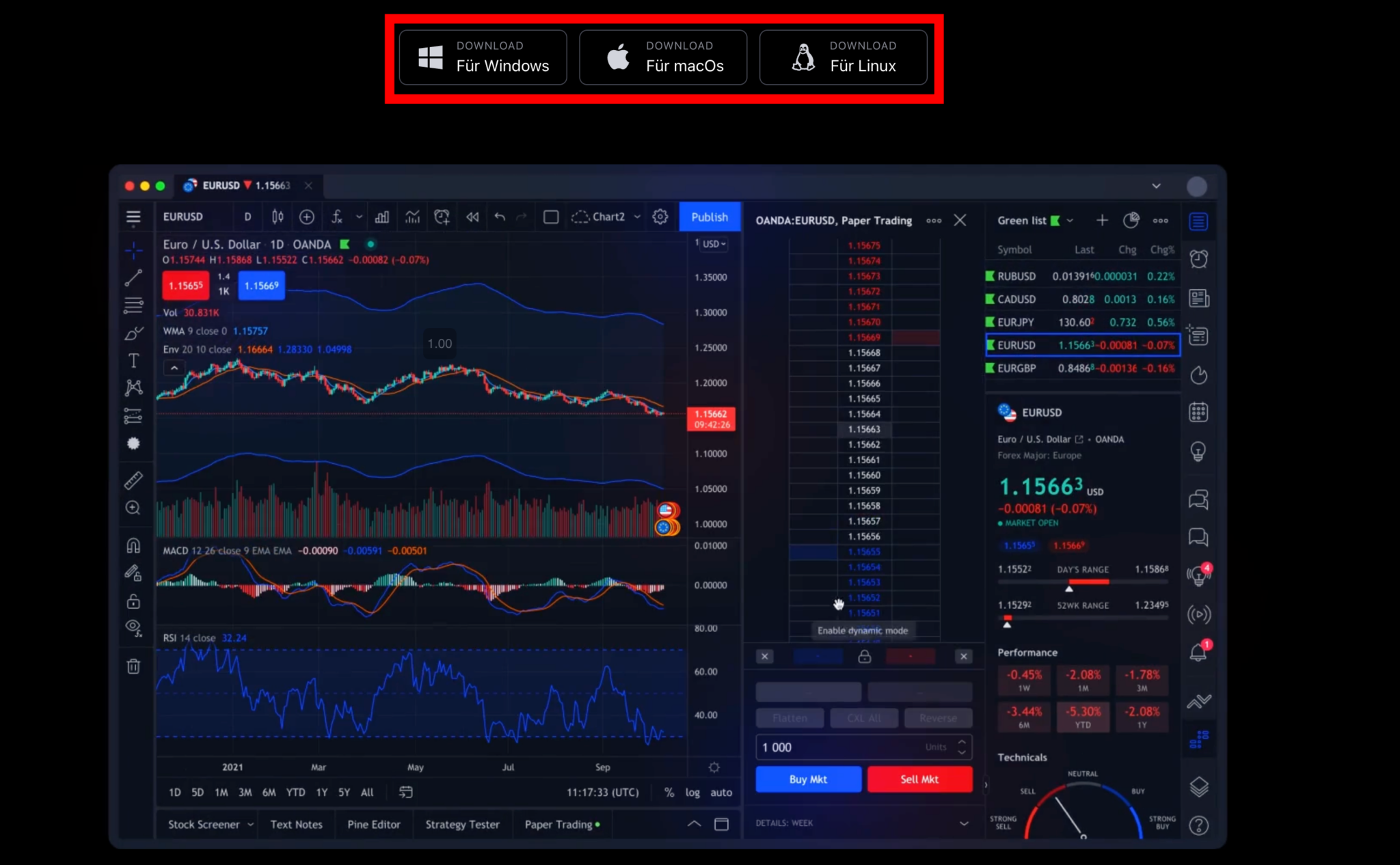
Task: Remove drawings with the trash icon
Action: coord(134,666)
